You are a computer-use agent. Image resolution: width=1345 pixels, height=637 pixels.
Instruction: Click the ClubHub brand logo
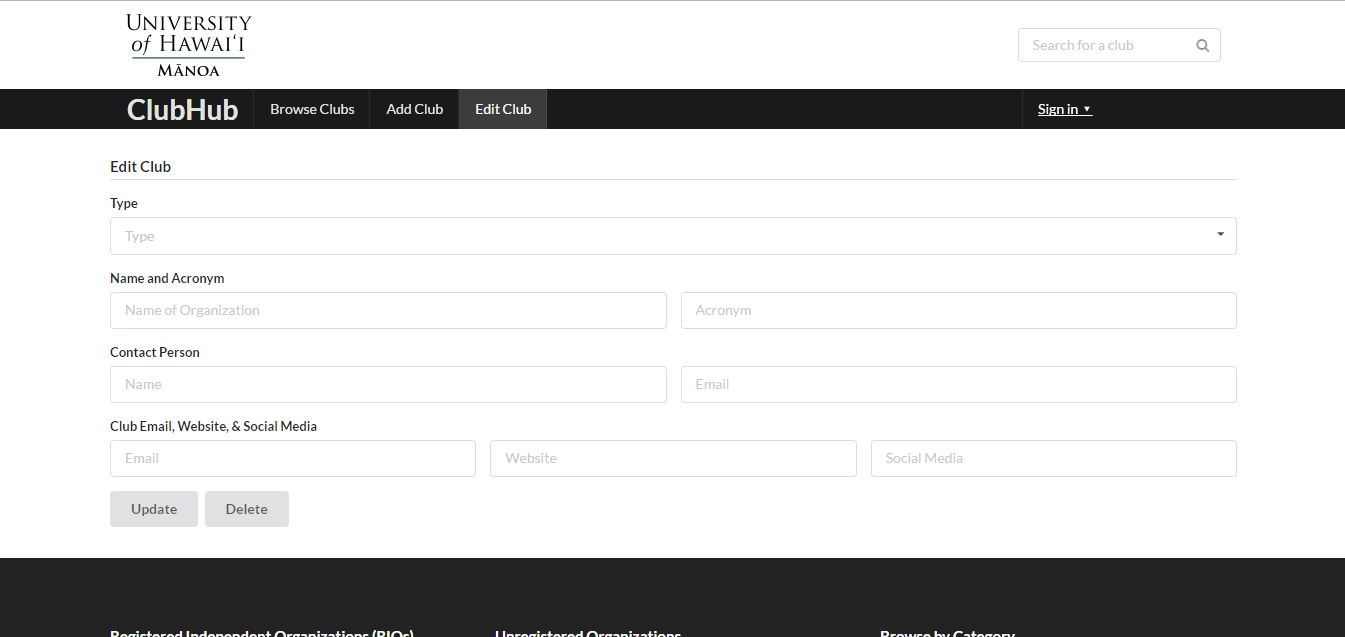point(182,109)
